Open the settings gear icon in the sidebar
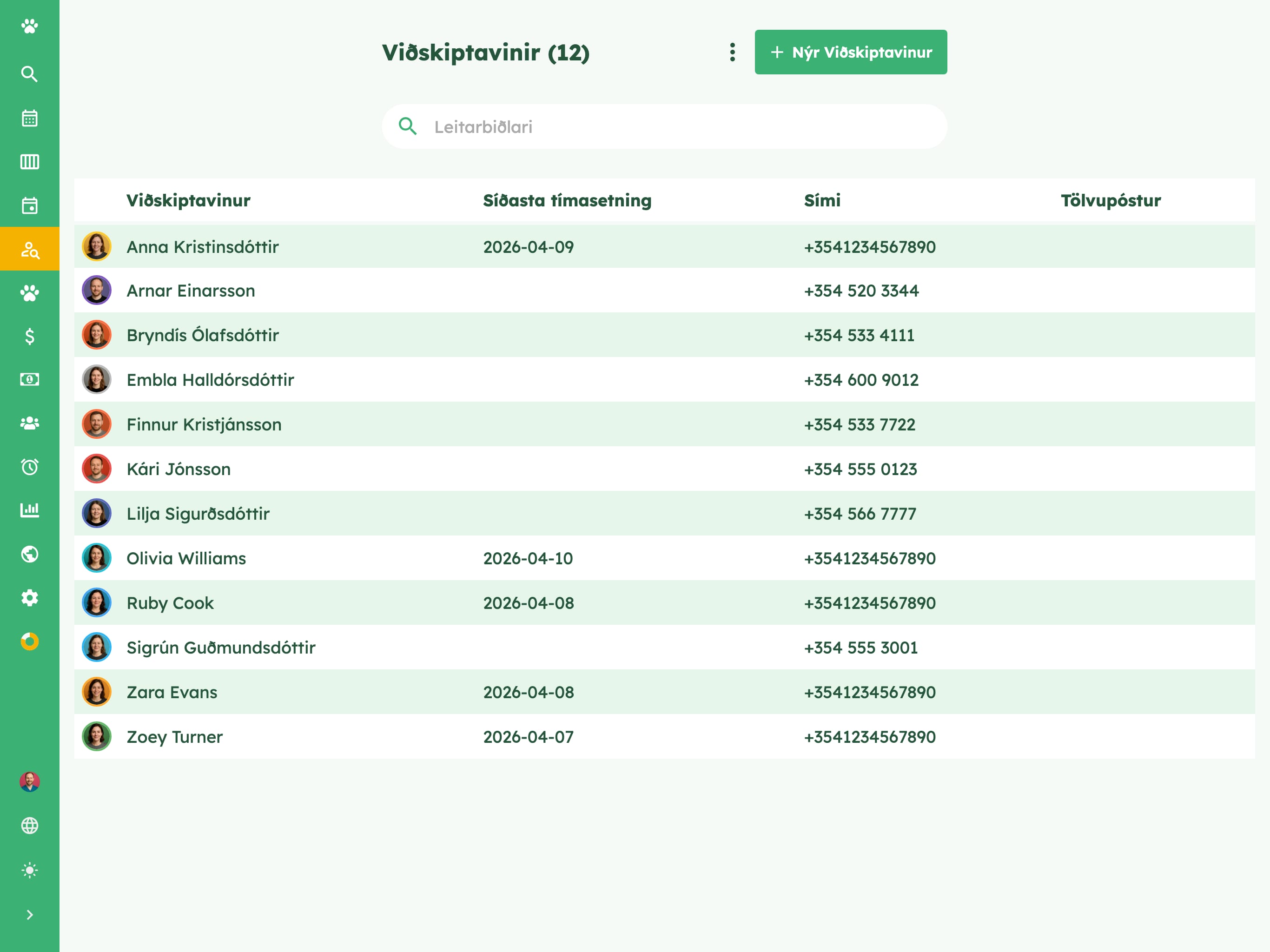 (x=29, y=598)
